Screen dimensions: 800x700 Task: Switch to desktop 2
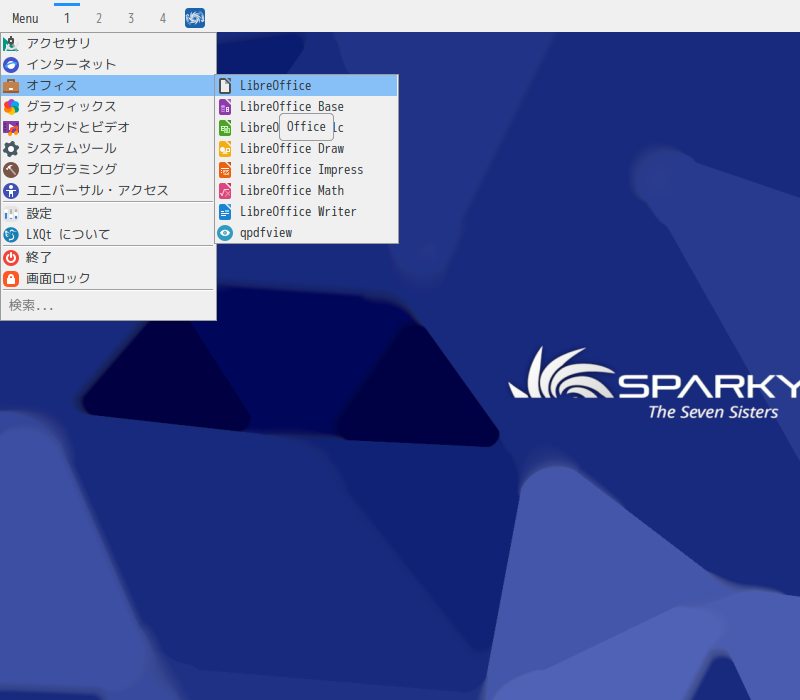[99, 18]
